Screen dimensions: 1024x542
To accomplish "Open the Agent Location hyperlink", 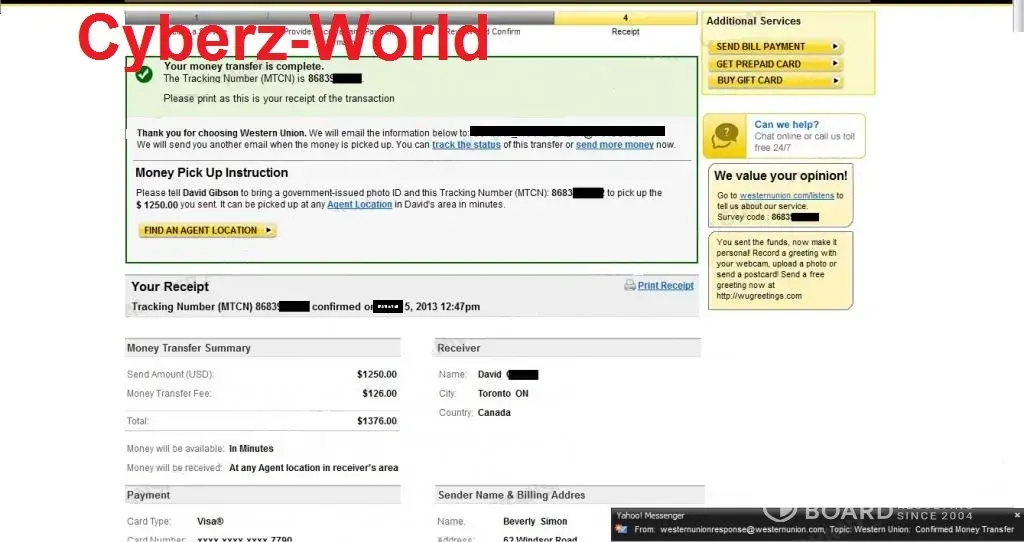I will [x=360, y=204].
